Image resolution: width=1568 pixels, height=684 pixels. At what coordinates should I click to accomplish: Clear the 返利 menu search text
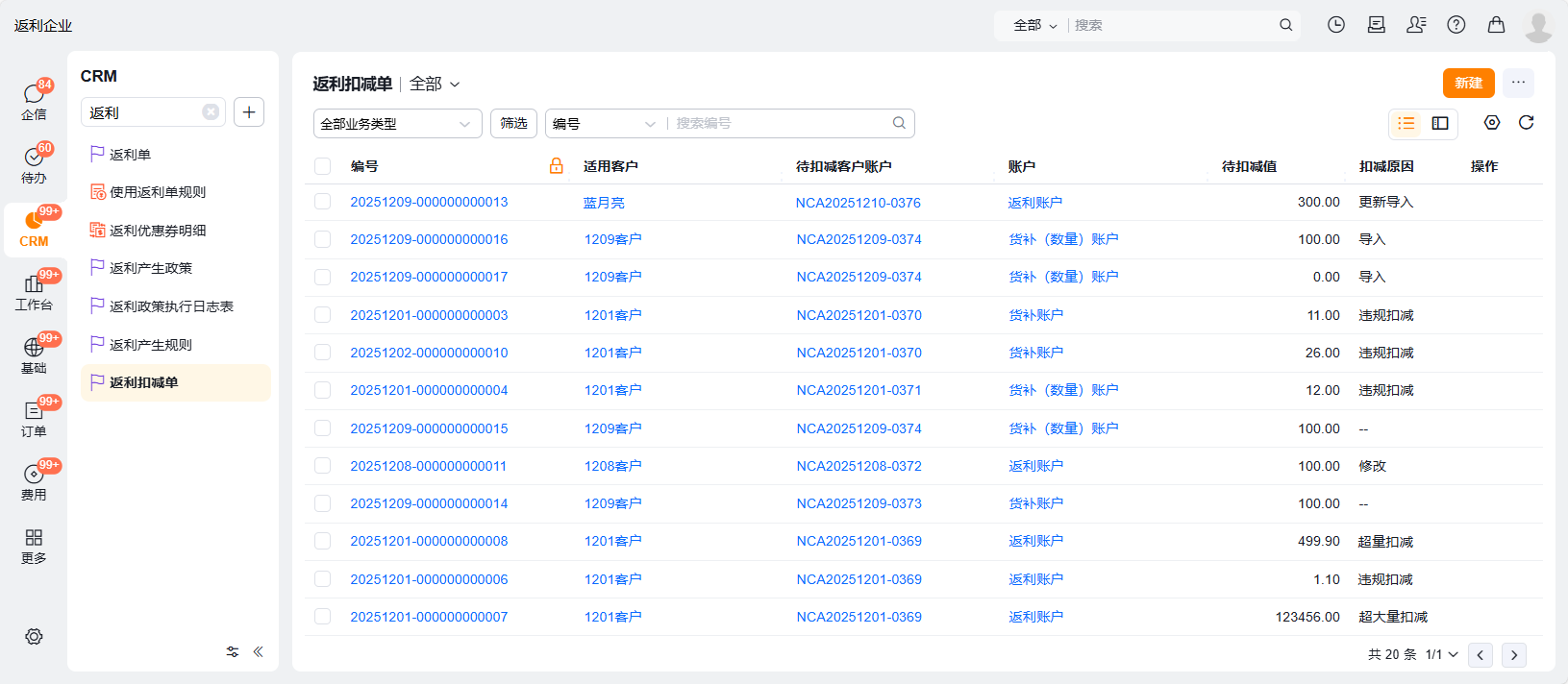[211, 112]
